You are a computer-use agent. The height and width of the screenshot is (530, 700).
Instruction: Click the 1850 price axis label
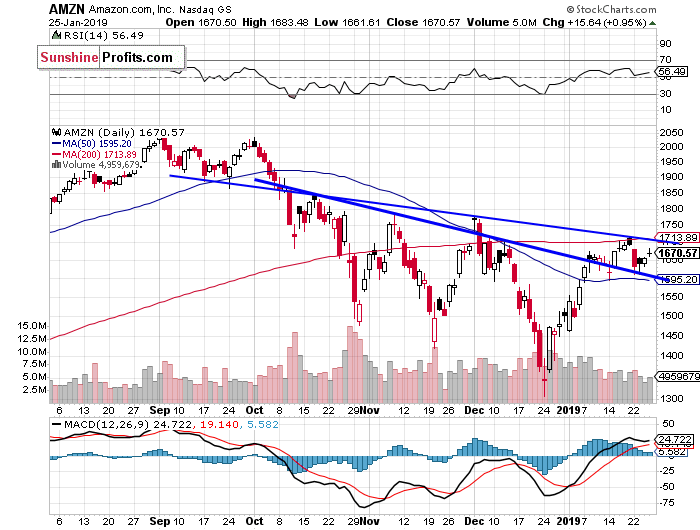671,192
